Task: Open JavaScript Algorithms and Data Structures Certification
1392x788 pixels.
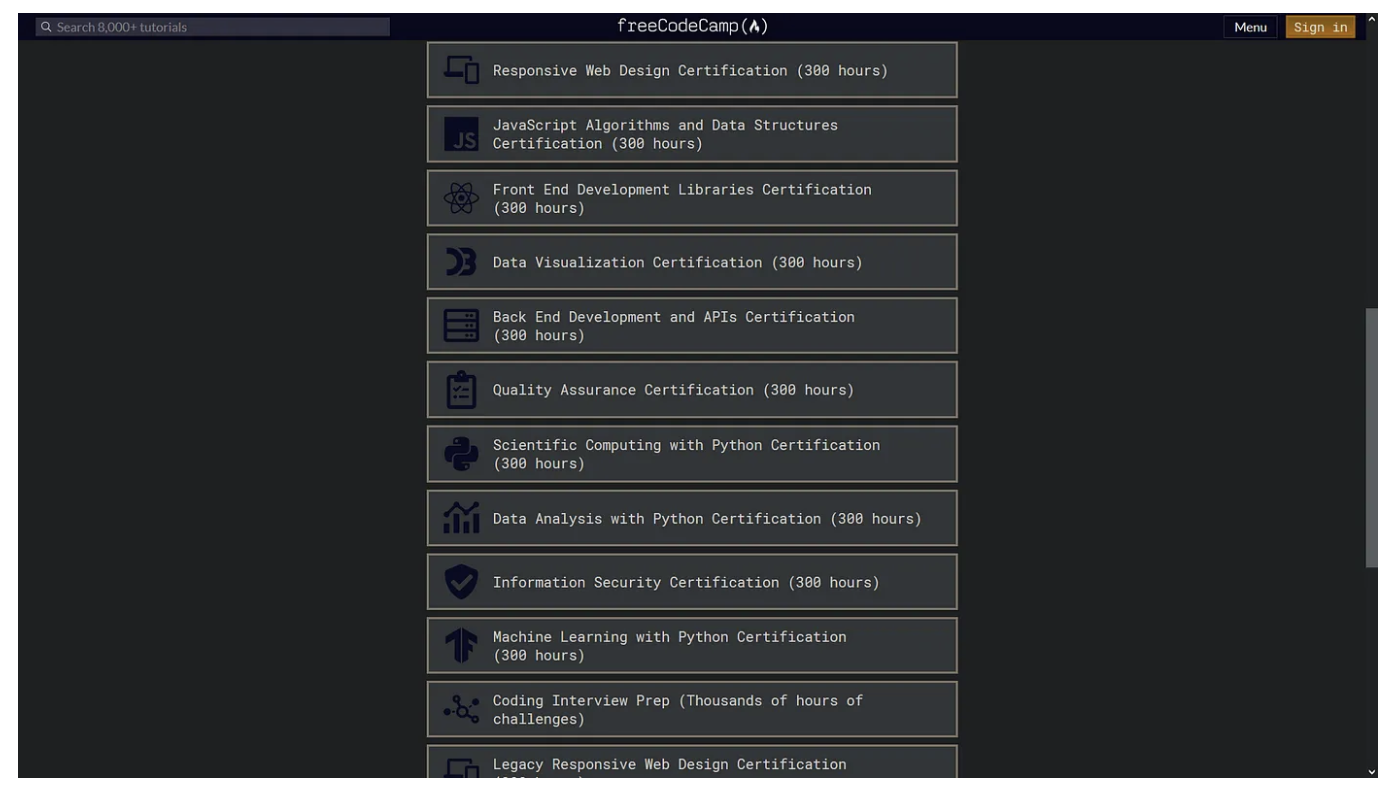Action: 692,134
